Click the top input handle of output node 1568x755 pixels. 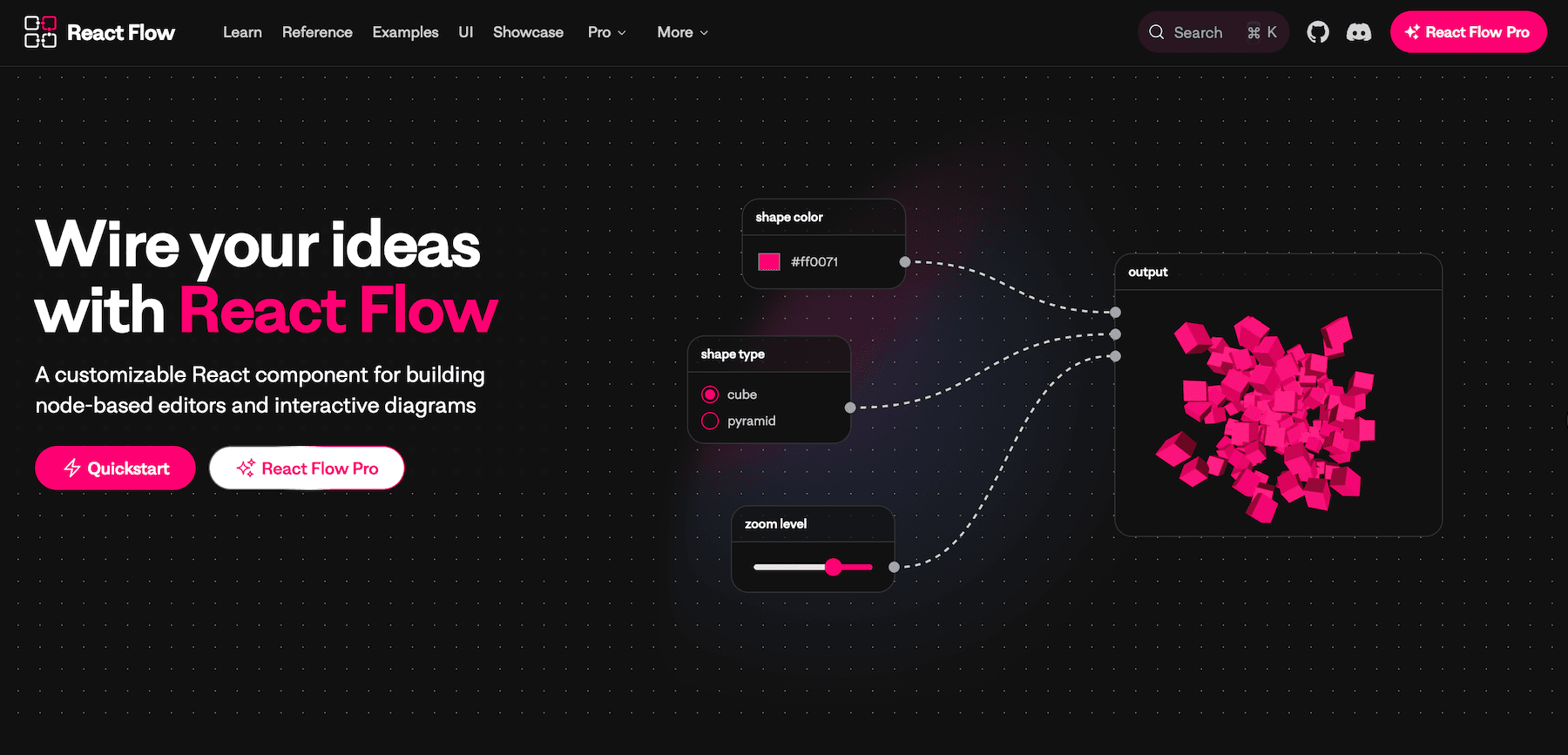click(1116, 312)
